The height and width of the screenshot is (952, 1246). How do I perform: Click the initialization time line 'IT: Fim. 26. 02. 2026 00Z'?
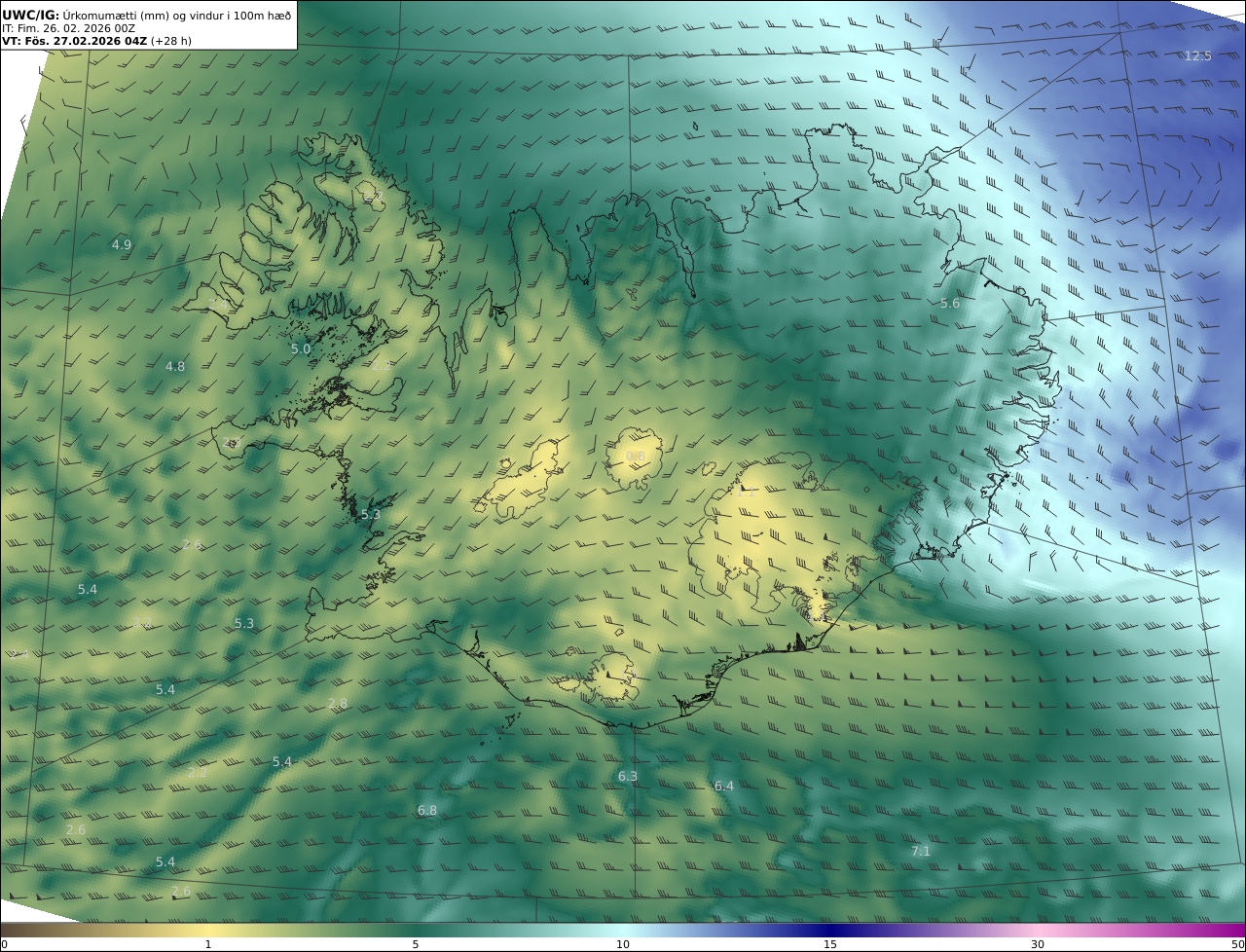point(68,28)
